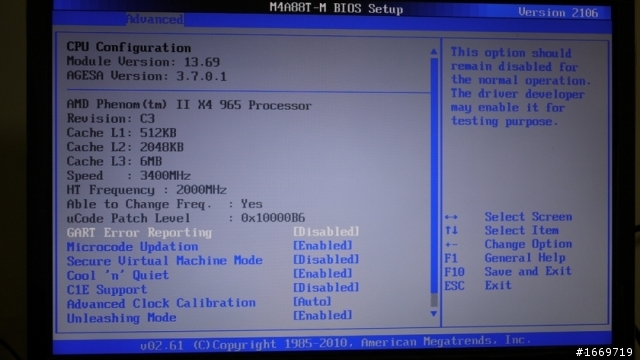Click Version 2106 label
The width and height of the screenshot is (640, 360).
[558, 13]
